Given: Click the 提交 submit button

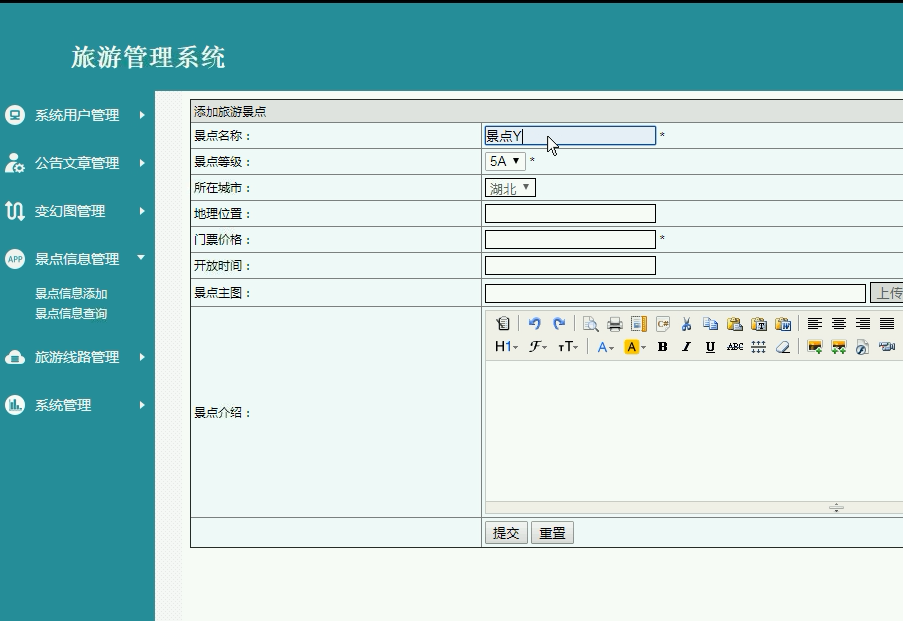Looking at the screenshot, I should point(506,533).
